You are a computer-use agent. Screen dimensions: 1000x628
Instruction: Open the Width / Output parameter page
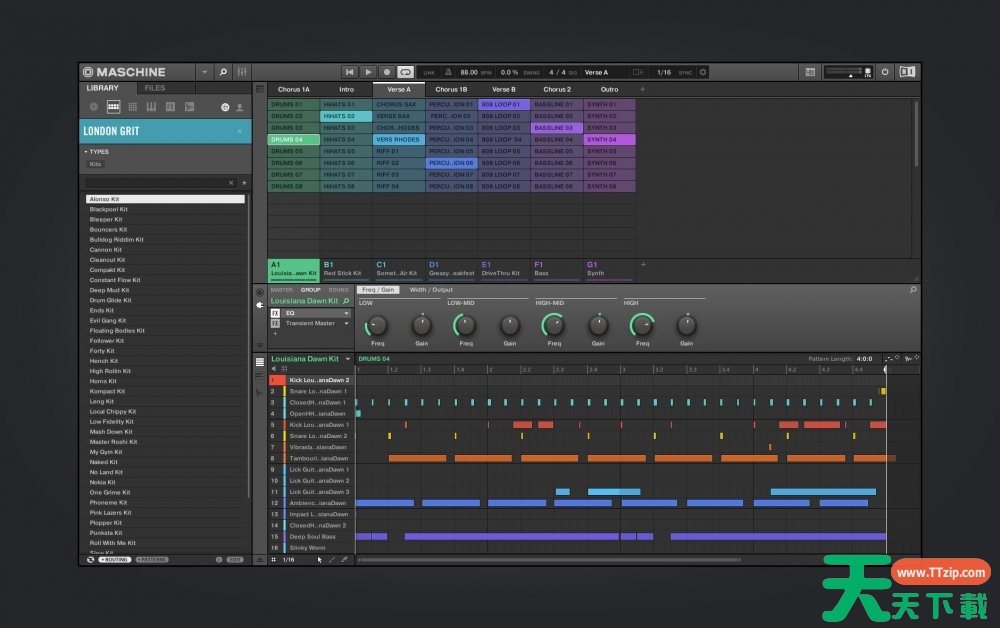(431, 289)
